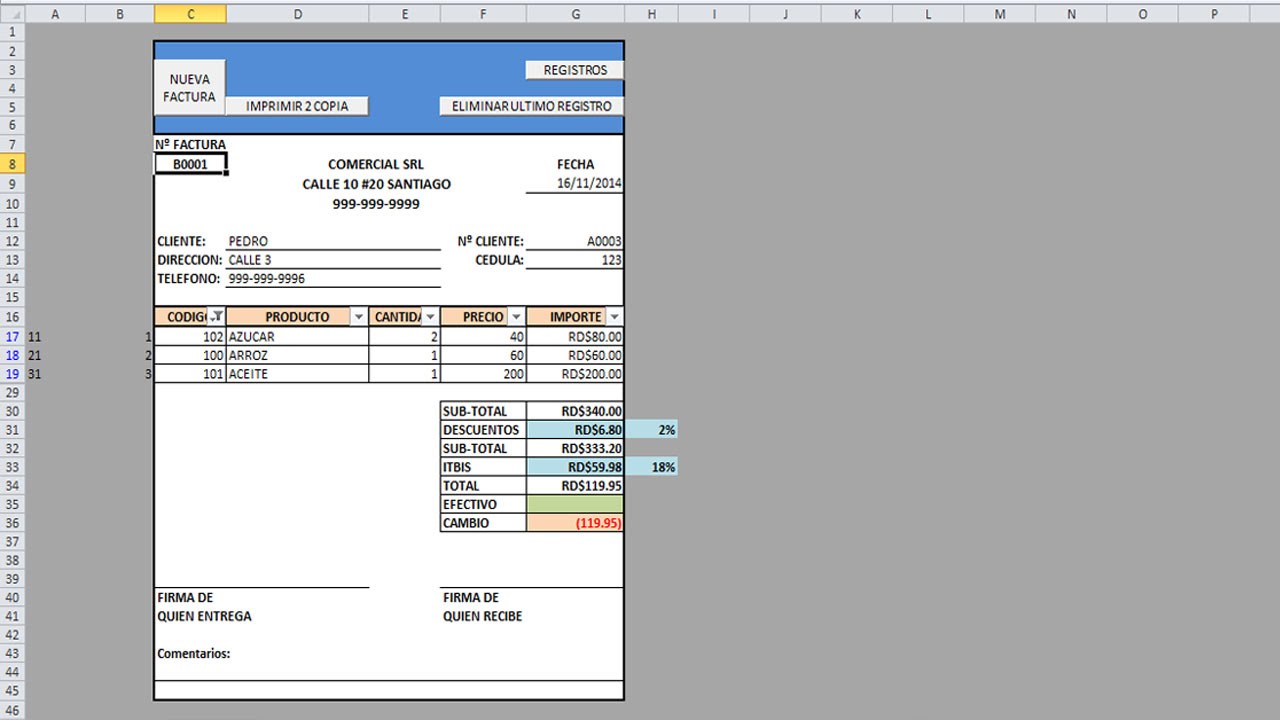Select the import cell RD$60.00
This screenshot has width=1280, height=720.
[x=575, y=355]
